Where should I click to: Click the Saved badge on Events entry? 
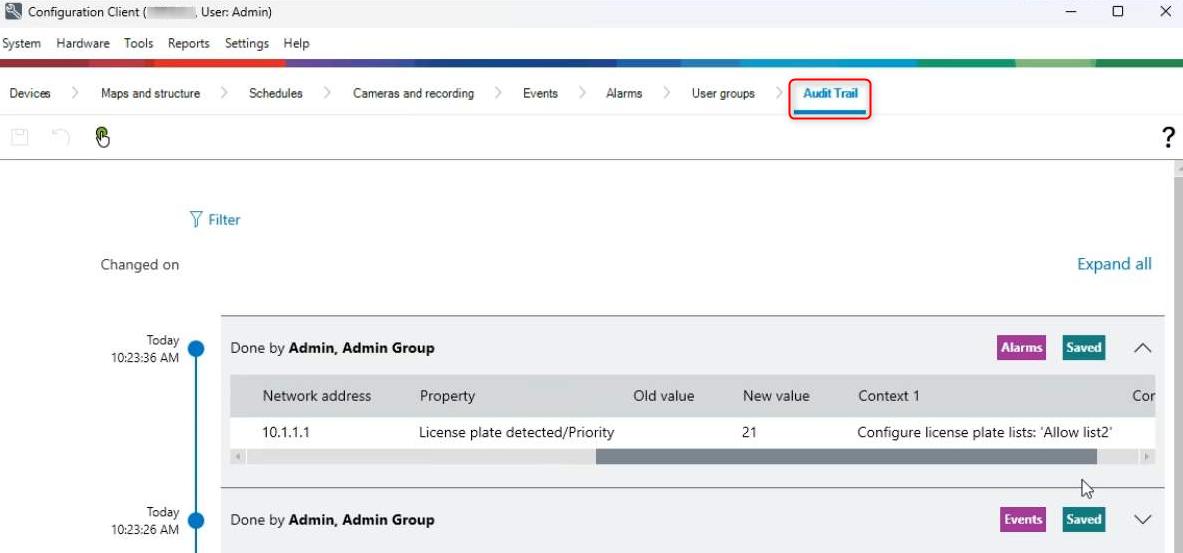(1083, 519)
